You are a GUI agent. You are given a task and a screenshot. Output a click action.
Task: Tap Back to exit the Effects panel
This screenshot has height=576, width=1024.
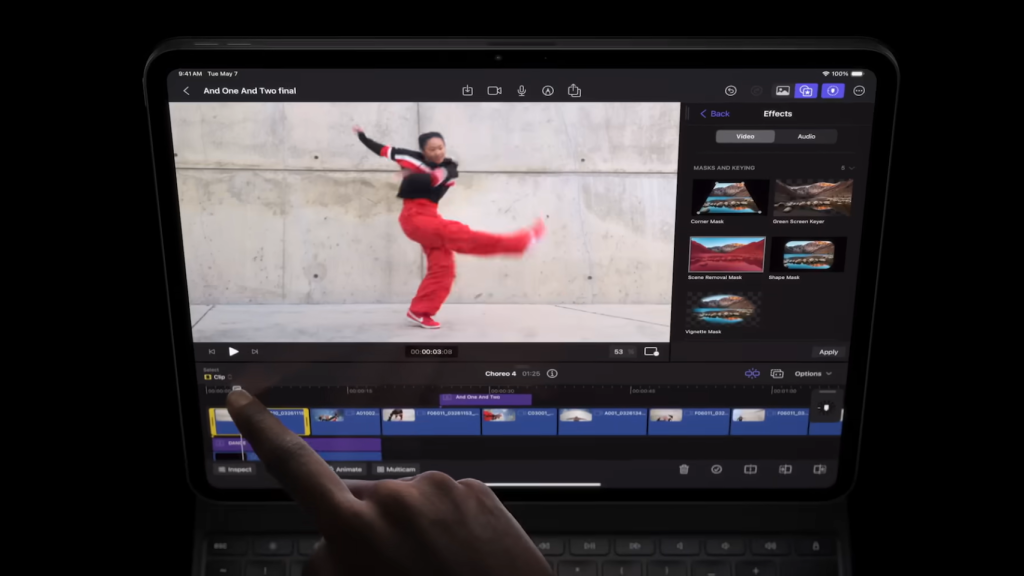714,113
